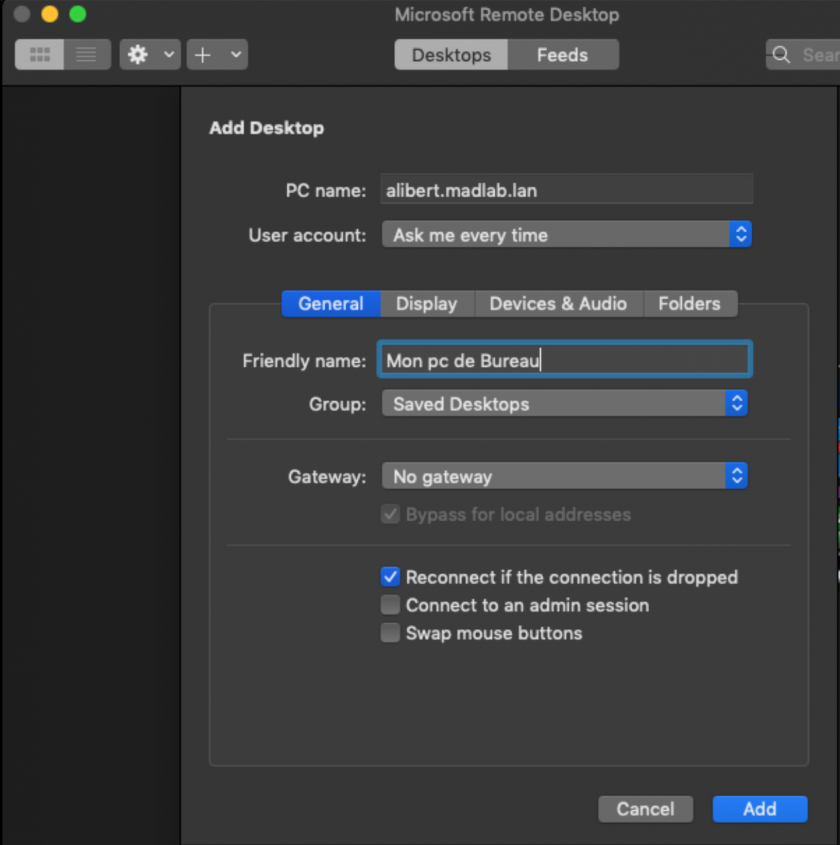Screen dimensions: 840x845
Task: Click into the Friendly name field
Action: [564, 360]
